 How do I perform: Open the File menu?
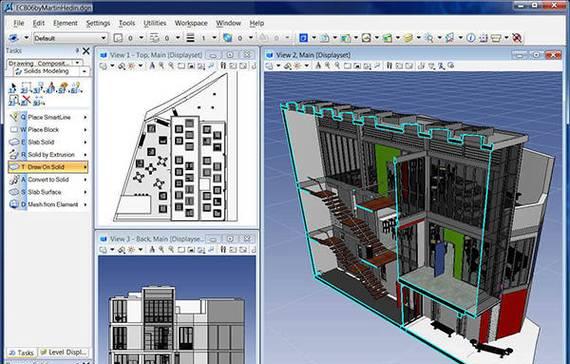pos(19,23)
